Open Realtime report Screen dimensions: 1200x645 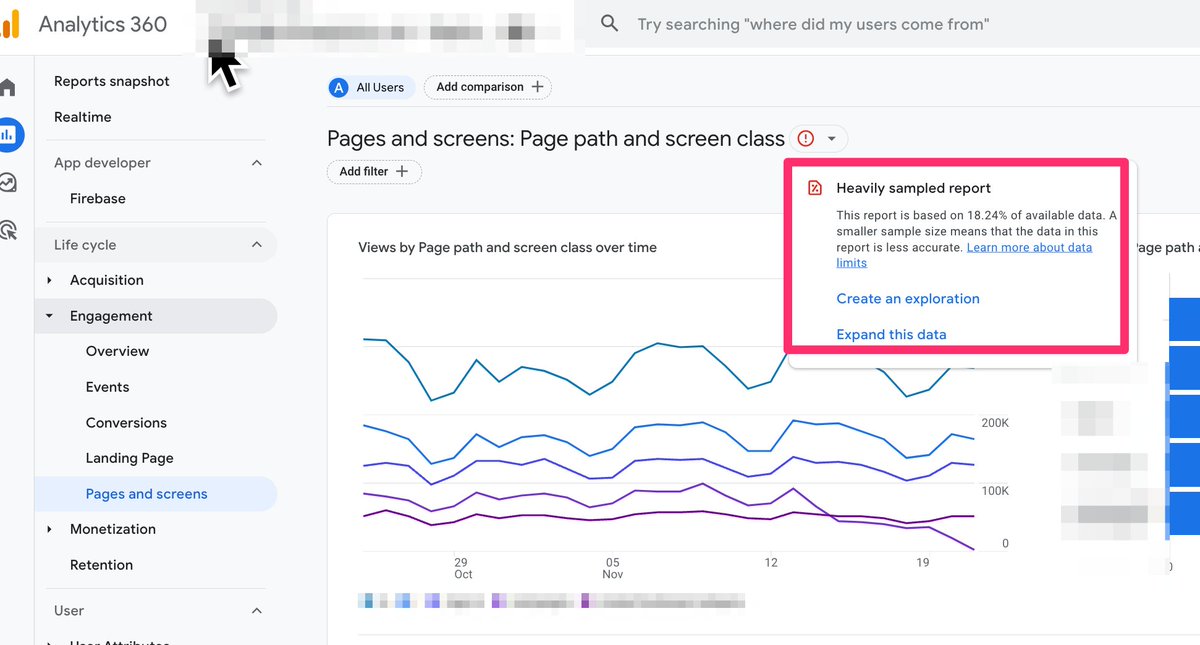click(83, 117)
